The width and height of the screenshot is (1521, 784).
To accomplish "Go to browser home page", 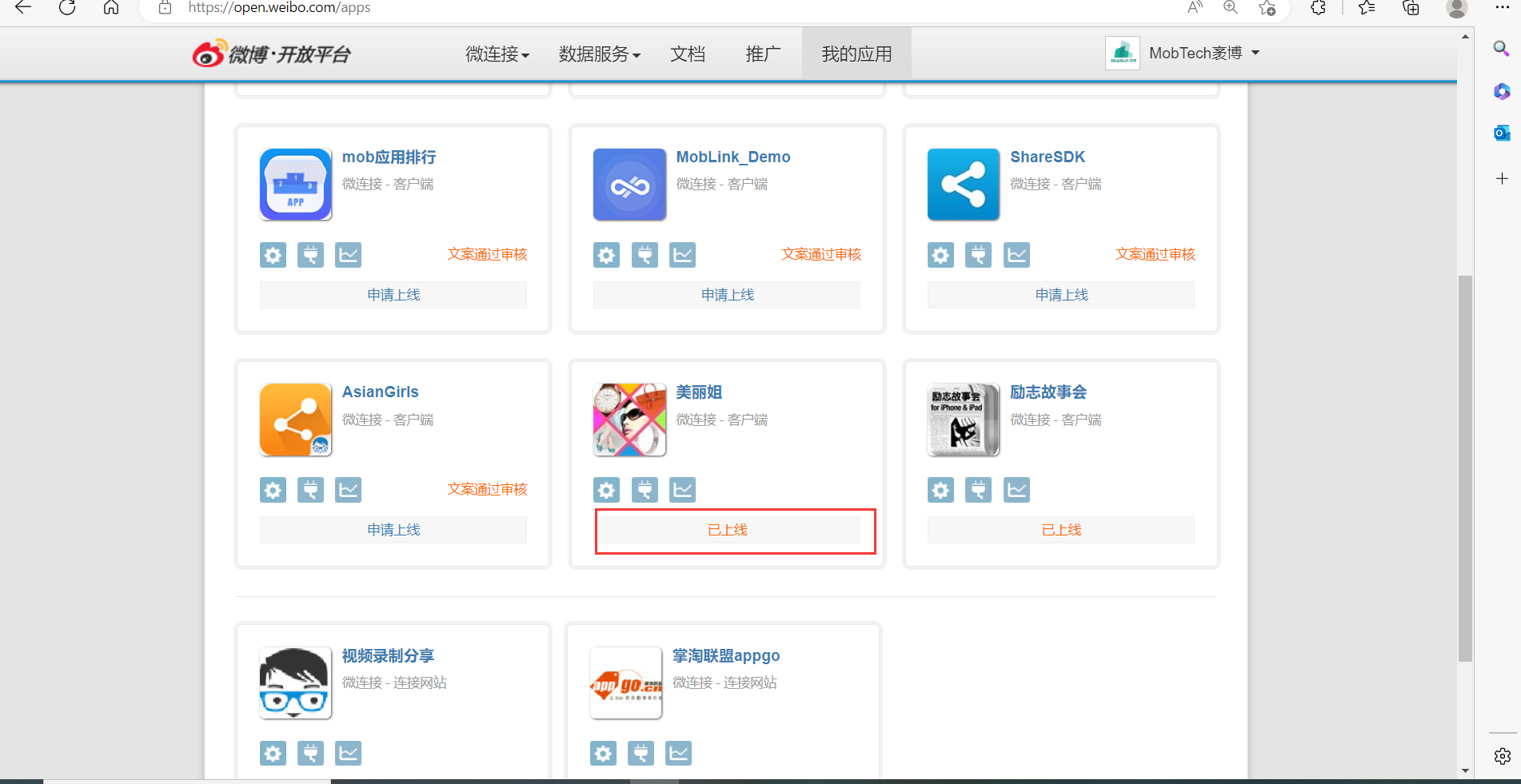I will (x=111, y=8).
